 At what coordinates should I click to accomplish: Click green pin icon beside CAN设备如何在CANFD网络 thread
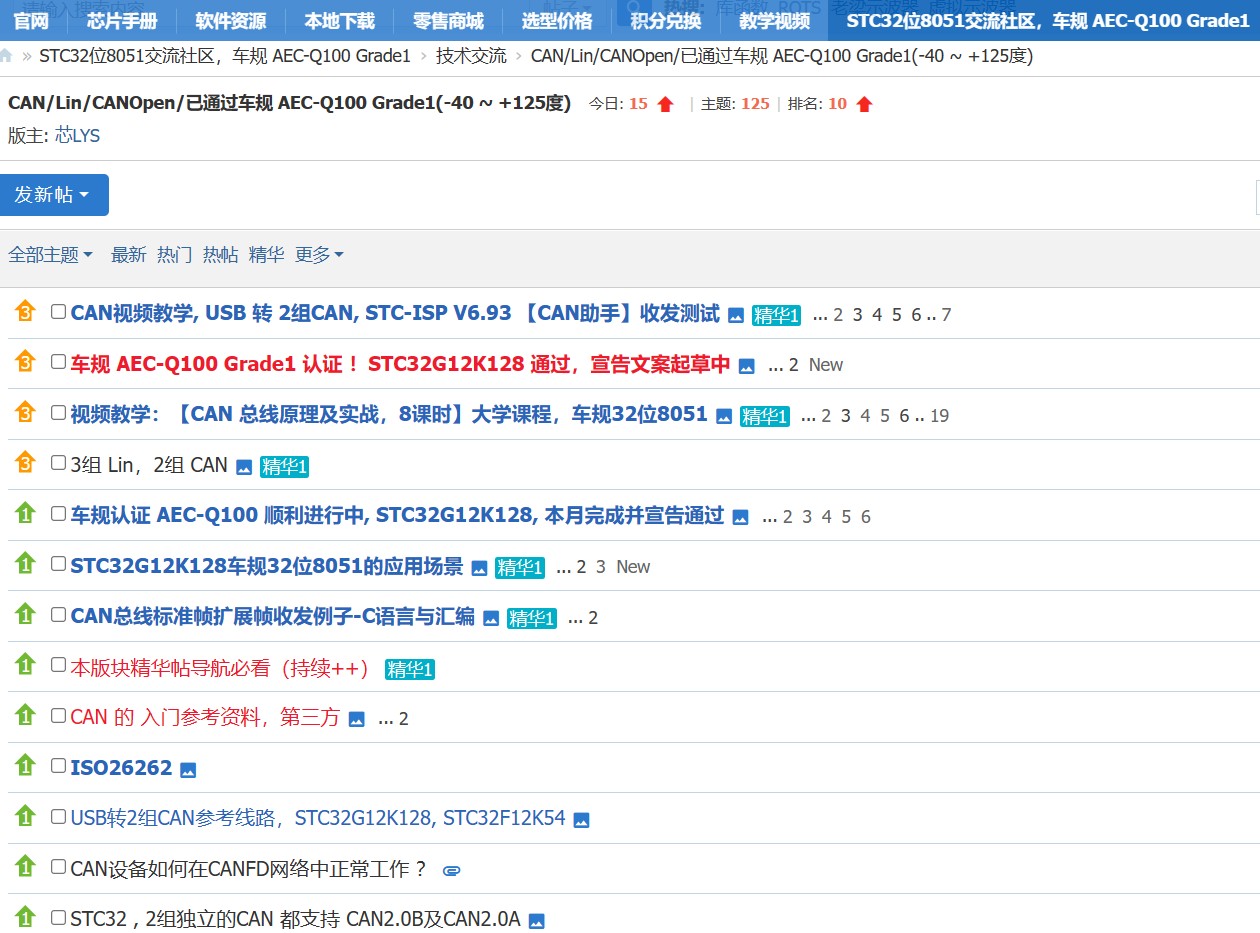[25, 867]
